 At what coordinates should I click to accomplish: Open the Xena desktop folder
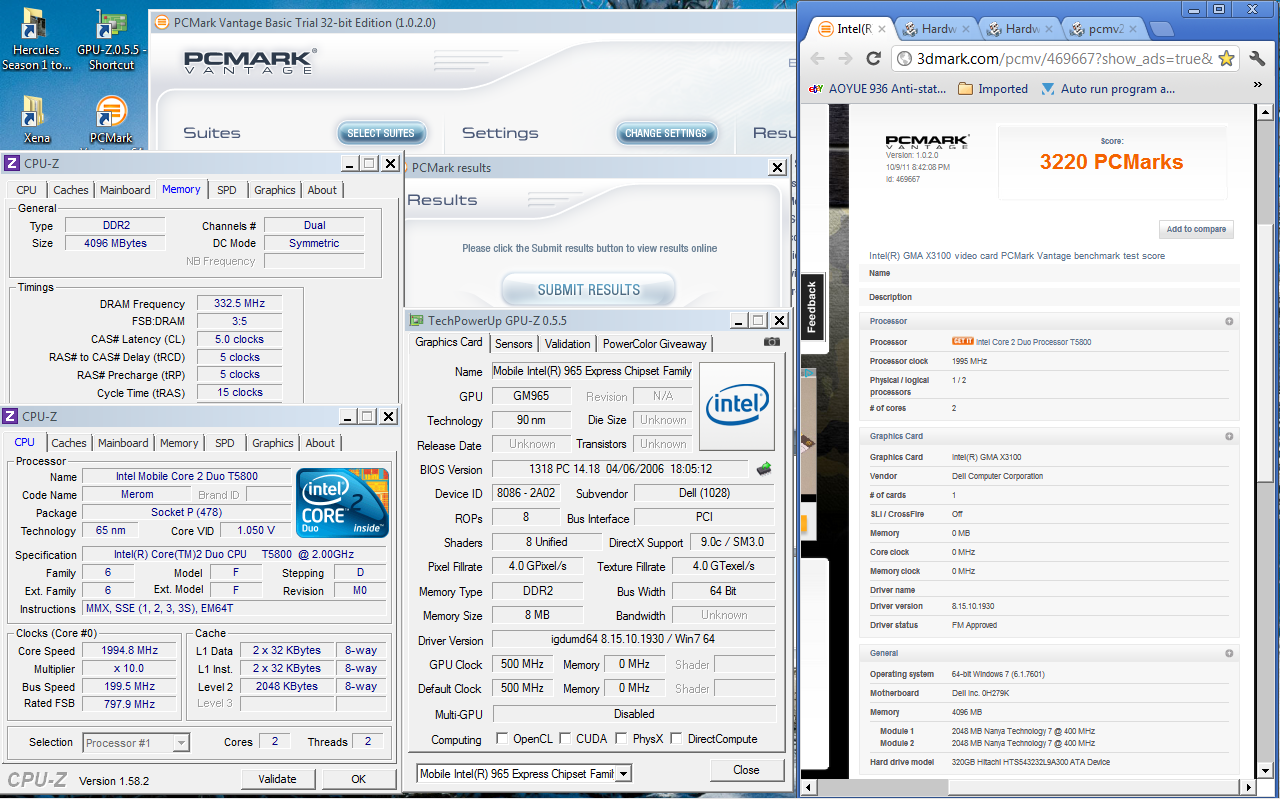[35, 120]
